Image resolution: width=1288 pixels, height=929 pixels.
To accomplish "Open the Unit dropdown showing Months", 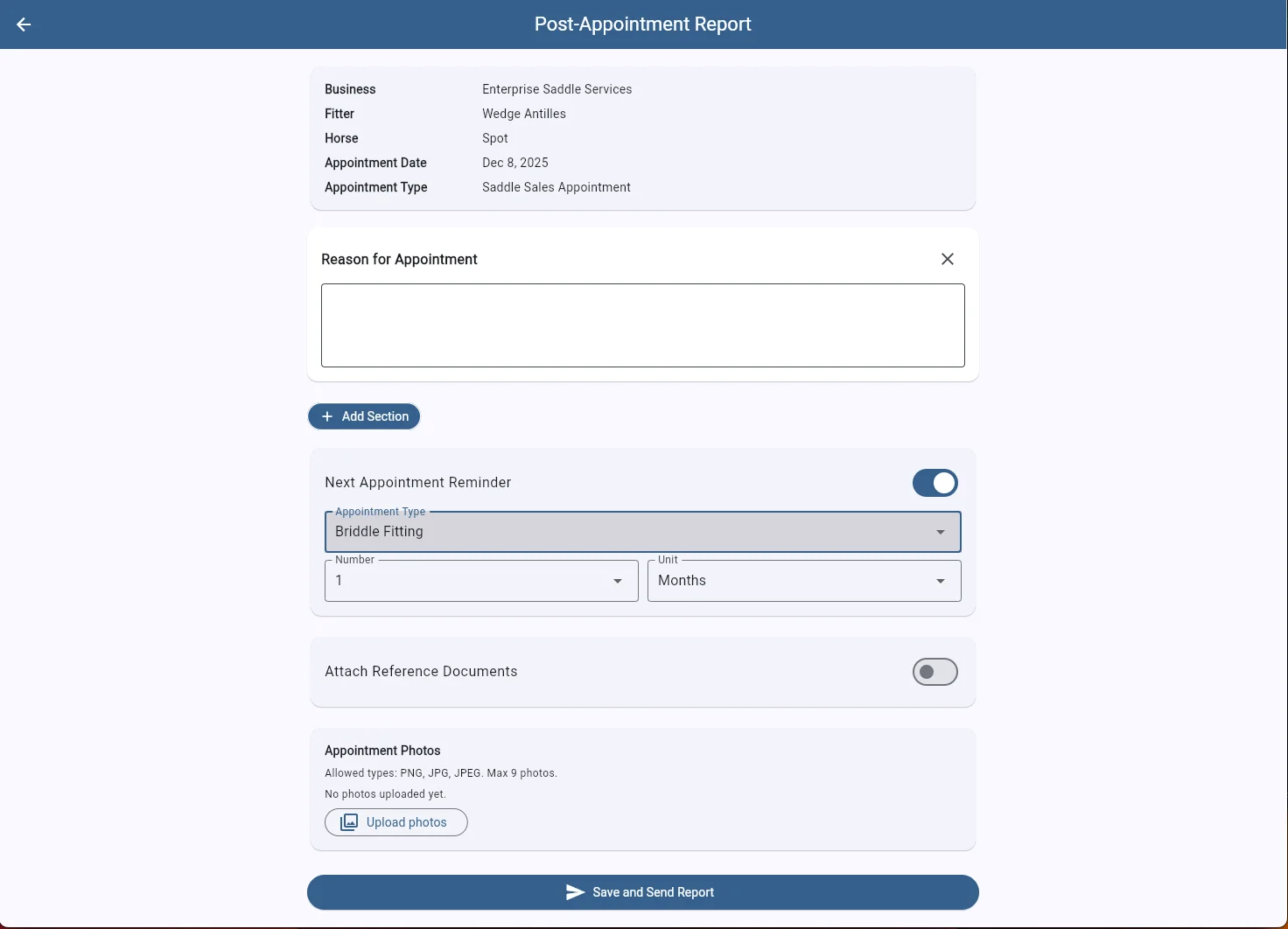I will pyautogui.click(x=803, y=581).
